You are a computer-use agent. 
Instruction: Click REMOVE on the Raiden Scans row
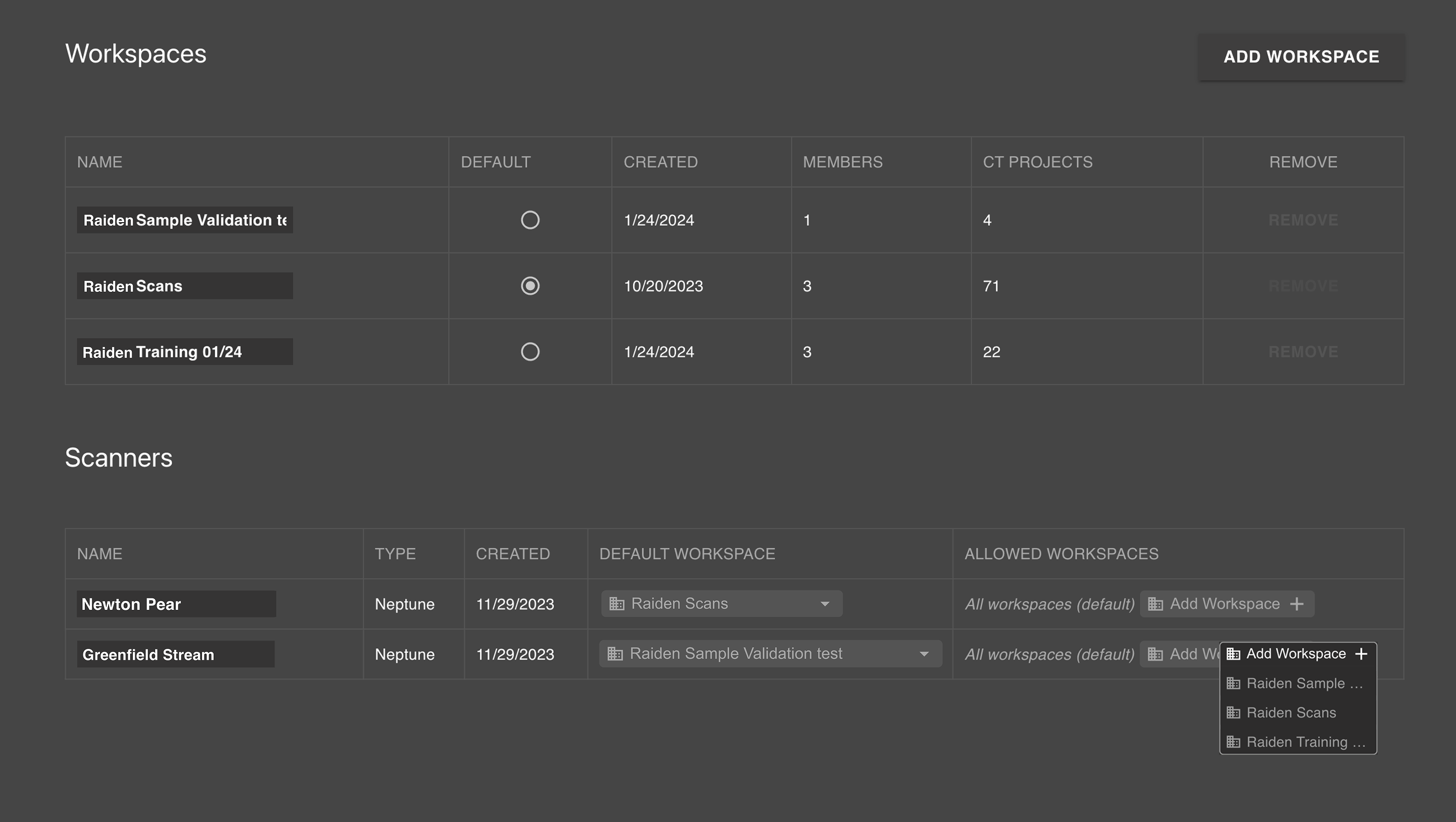[x=1303, y=286]
